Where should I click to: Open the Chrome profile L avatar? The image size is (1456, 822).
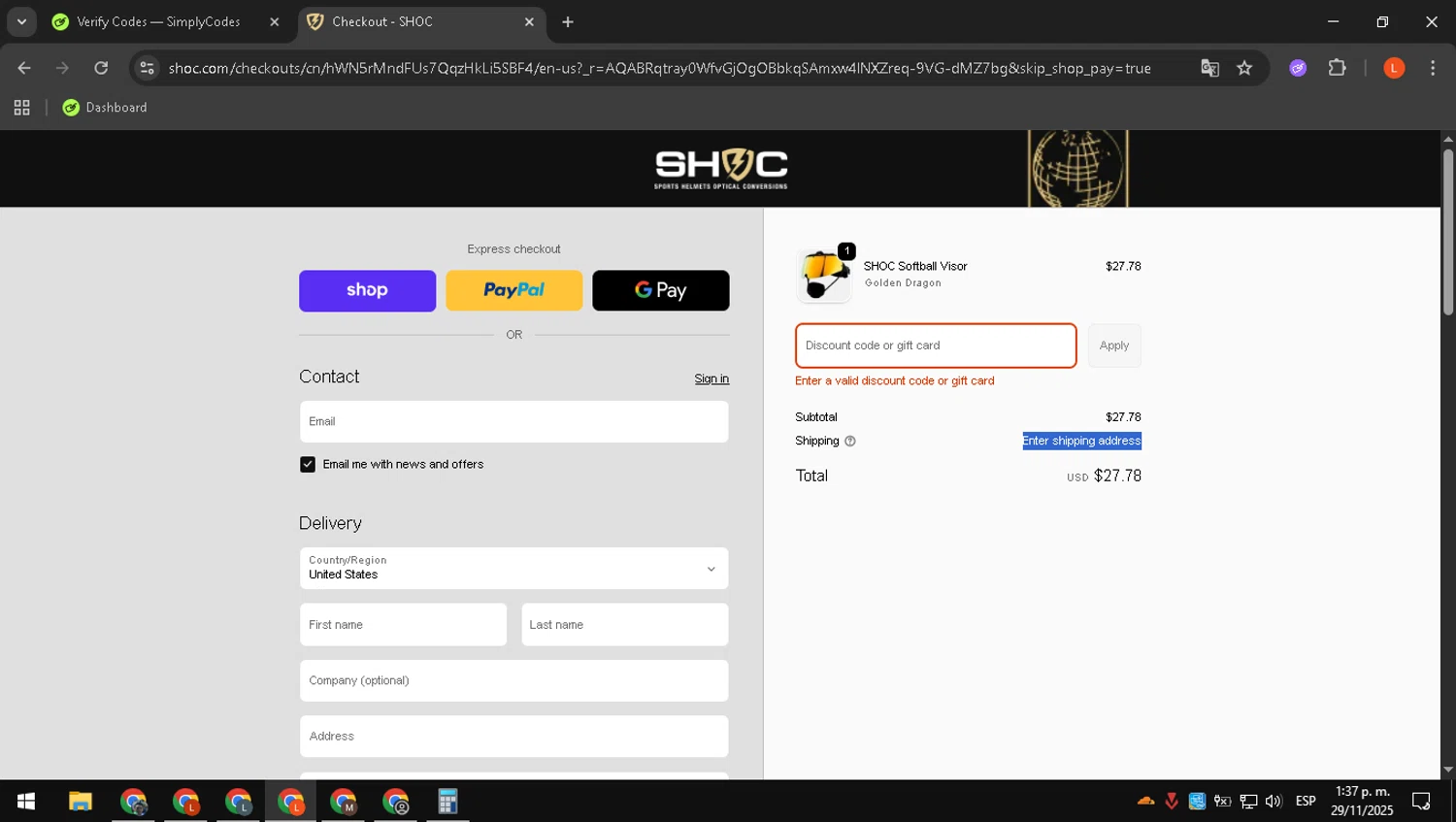(x=1394, y=68)
